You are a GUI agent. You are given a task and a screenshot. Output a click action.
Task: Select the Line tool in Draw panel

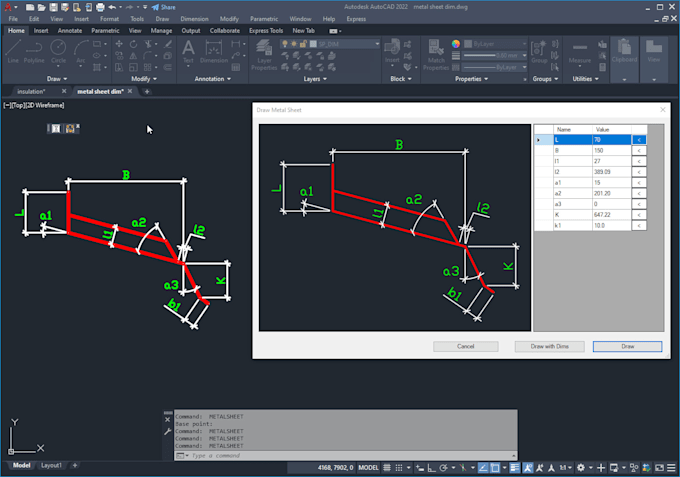pos(13,51)
